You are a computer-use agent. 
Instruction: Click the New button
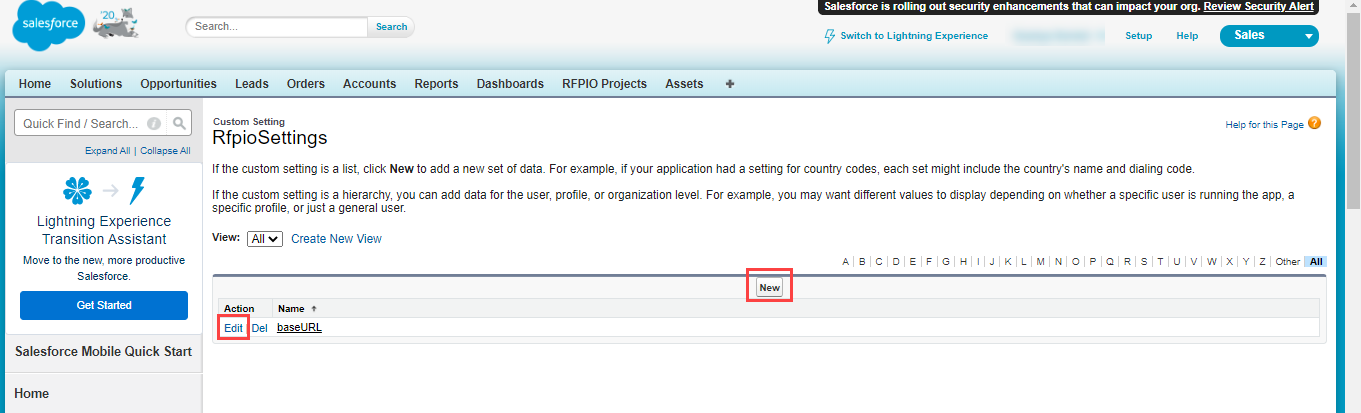pyautogui.click(x=769, y=288)
